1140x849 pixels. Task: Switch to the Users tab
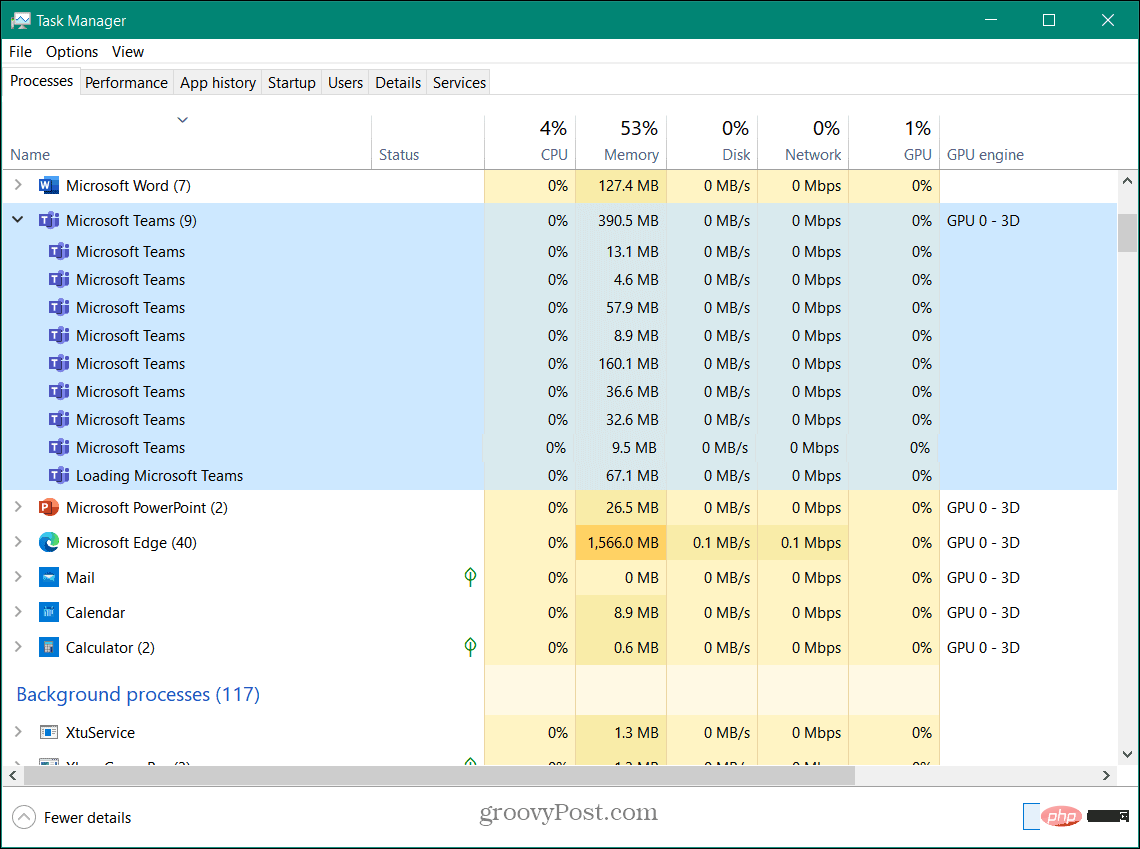(345, 83)
